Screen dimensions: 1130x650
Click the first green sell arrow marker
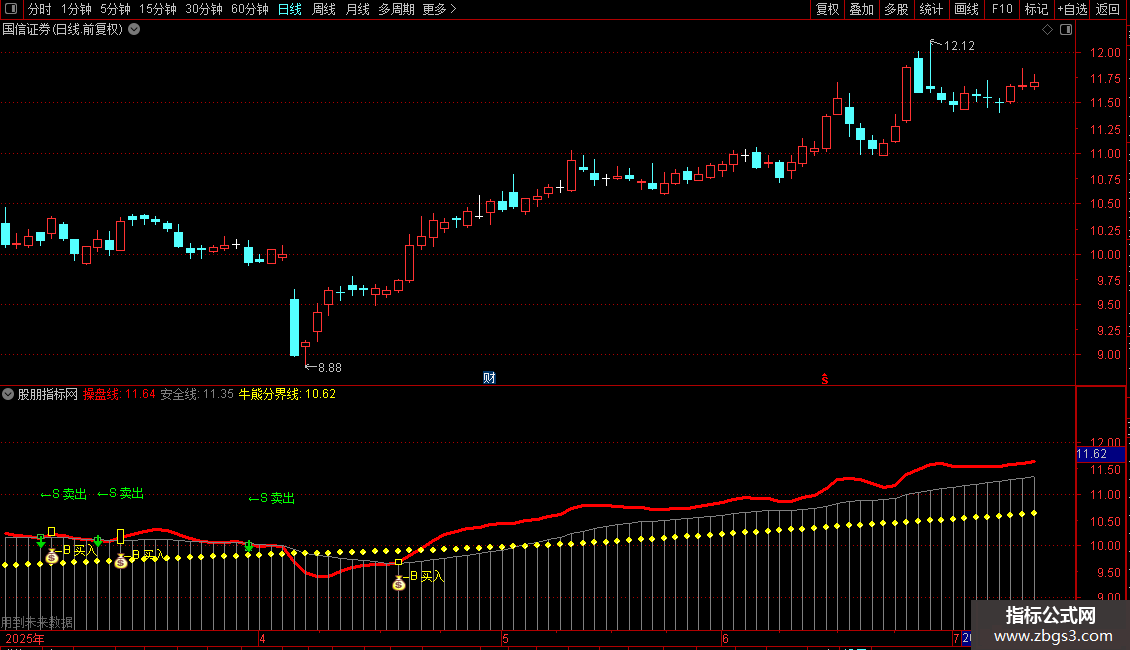click(41, 540)
